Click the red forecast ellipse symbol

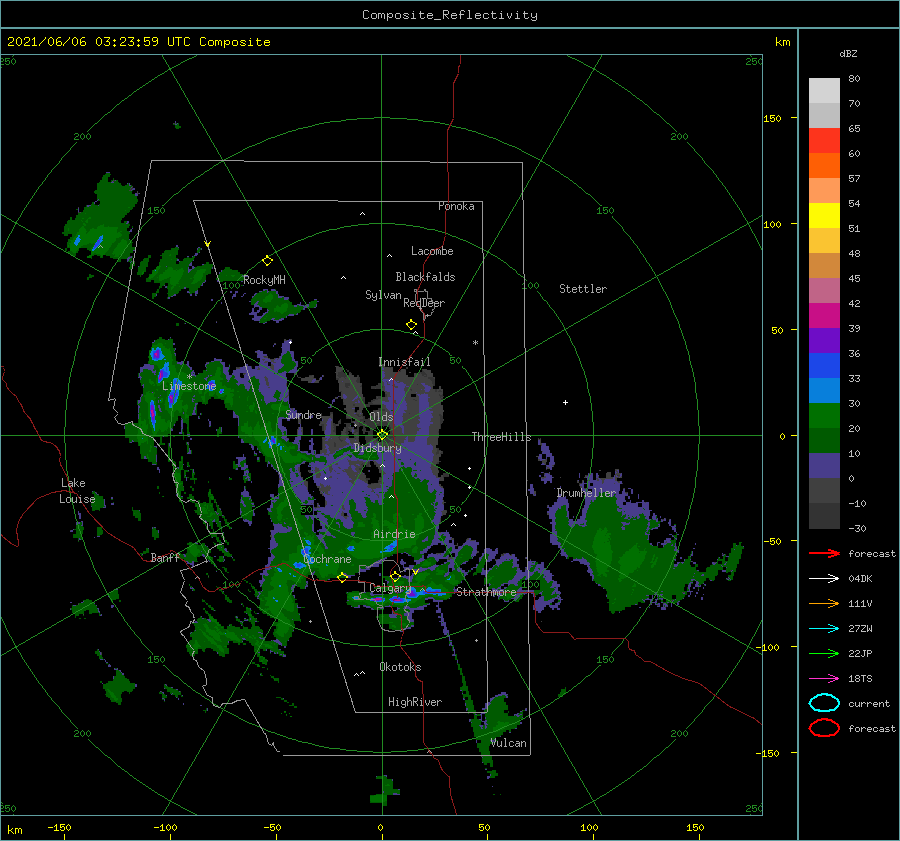click(x=824, y=728)
